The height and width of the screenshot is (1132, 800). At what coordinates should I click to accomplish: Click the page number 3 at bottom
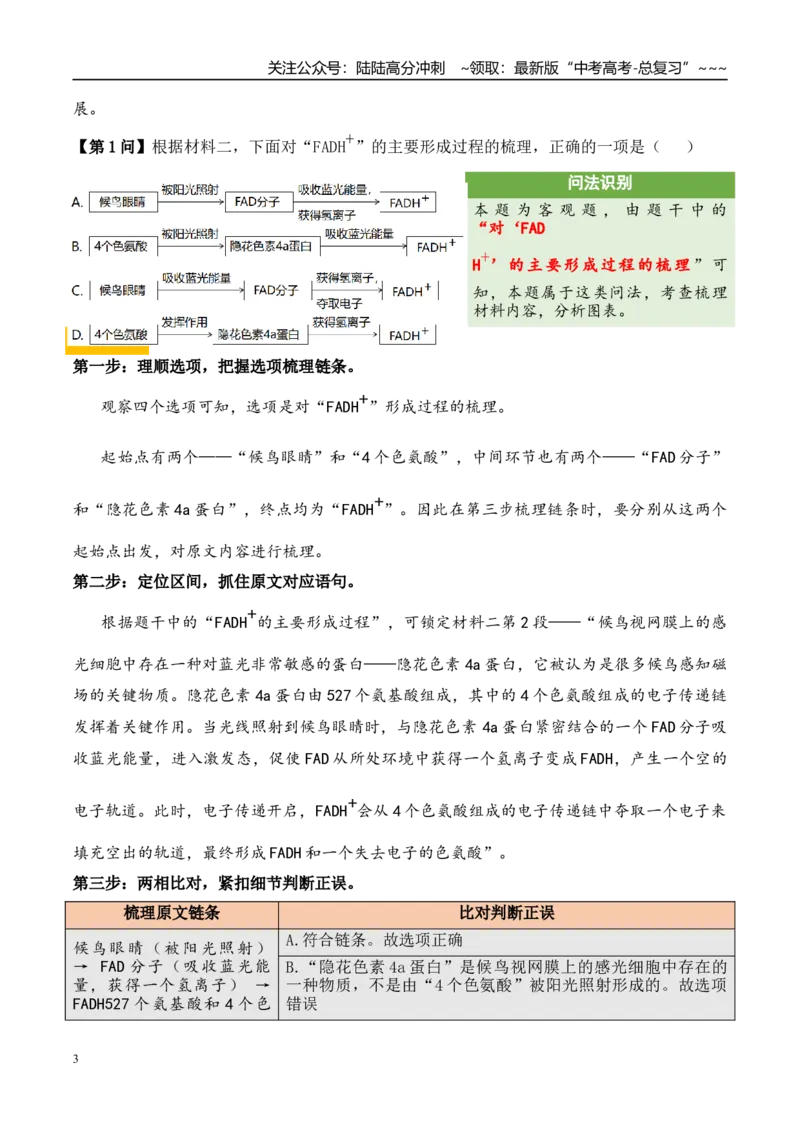click(x=76, y=1059)
